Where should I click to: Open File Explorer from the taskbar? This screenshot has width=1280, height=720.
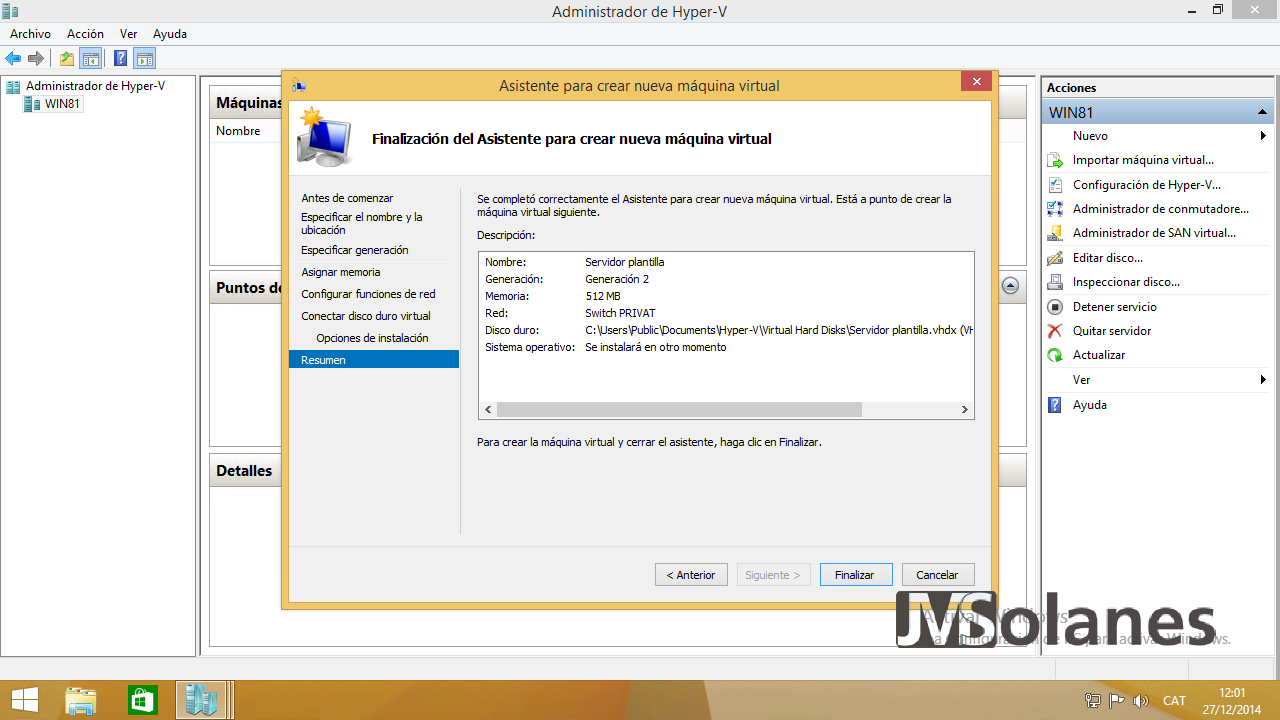click(81, 700)
